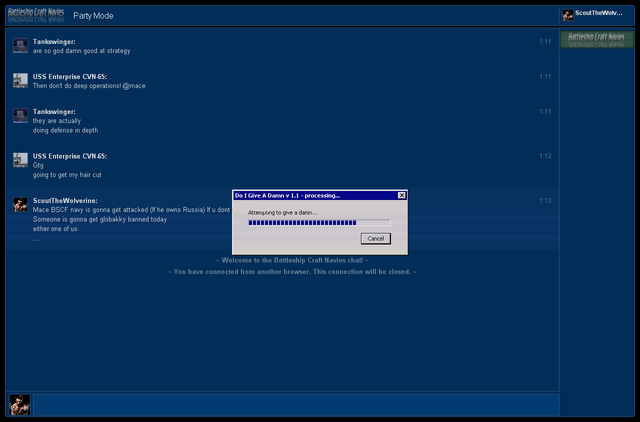The image size is (640, 422).
Task: Click USS Enterprise avatar beside 'Gtg' message
Action: (x=20, y=160)
